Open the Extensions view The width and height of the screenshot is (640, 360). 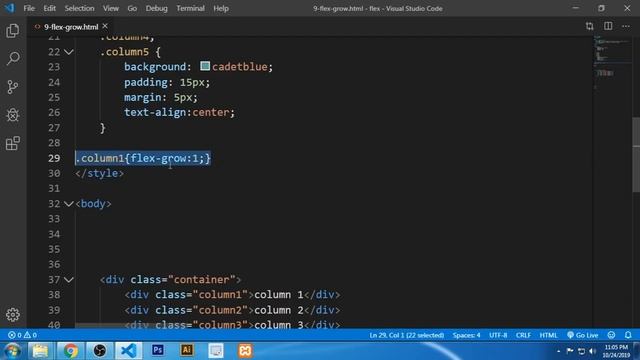tap(13, 143)
